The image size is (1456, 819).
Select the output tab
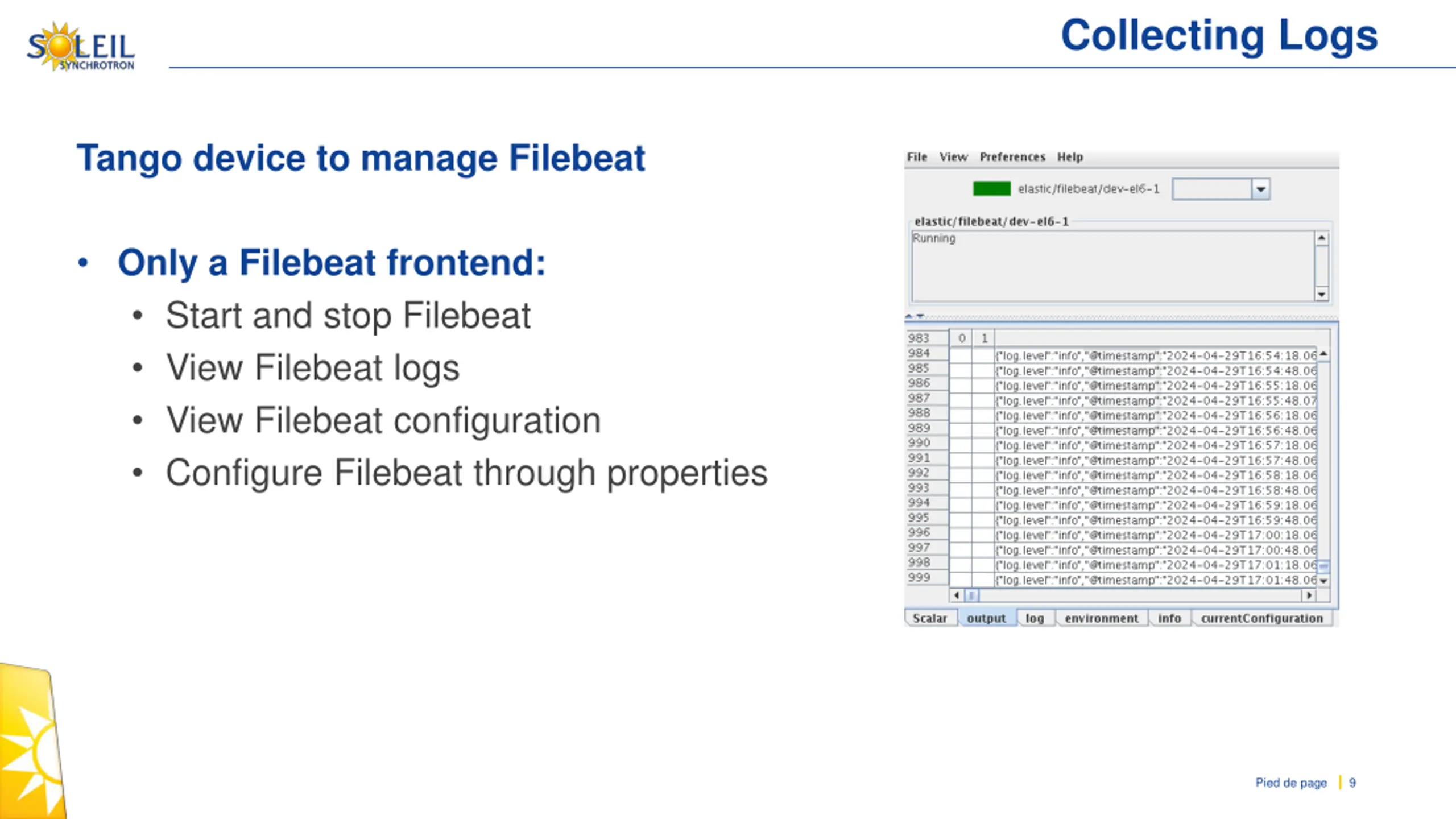pyautogui.click(x=986, y=618)
